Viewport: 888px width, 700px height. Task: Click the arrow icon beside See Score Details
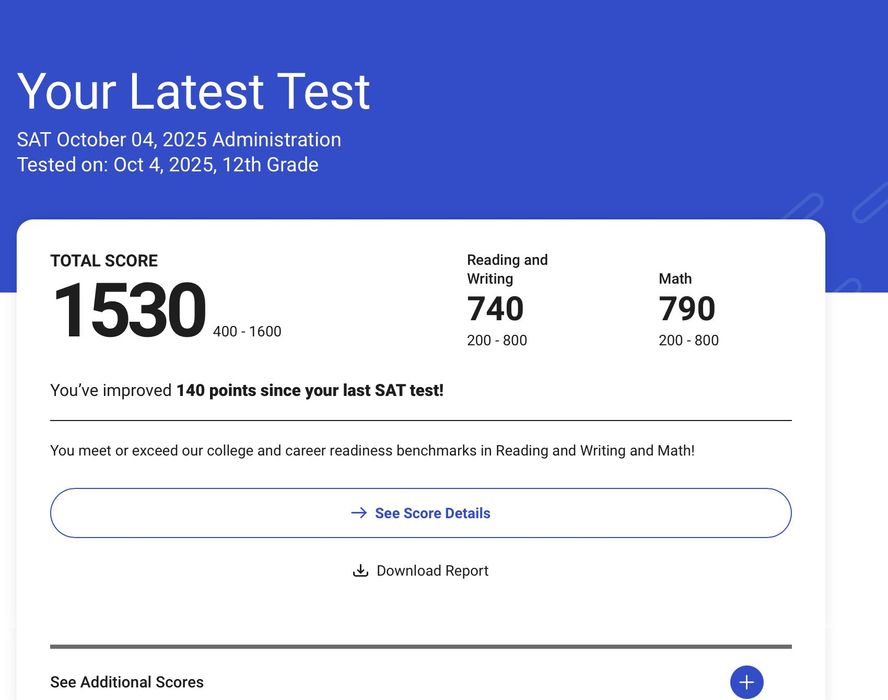tap(359, 513)
